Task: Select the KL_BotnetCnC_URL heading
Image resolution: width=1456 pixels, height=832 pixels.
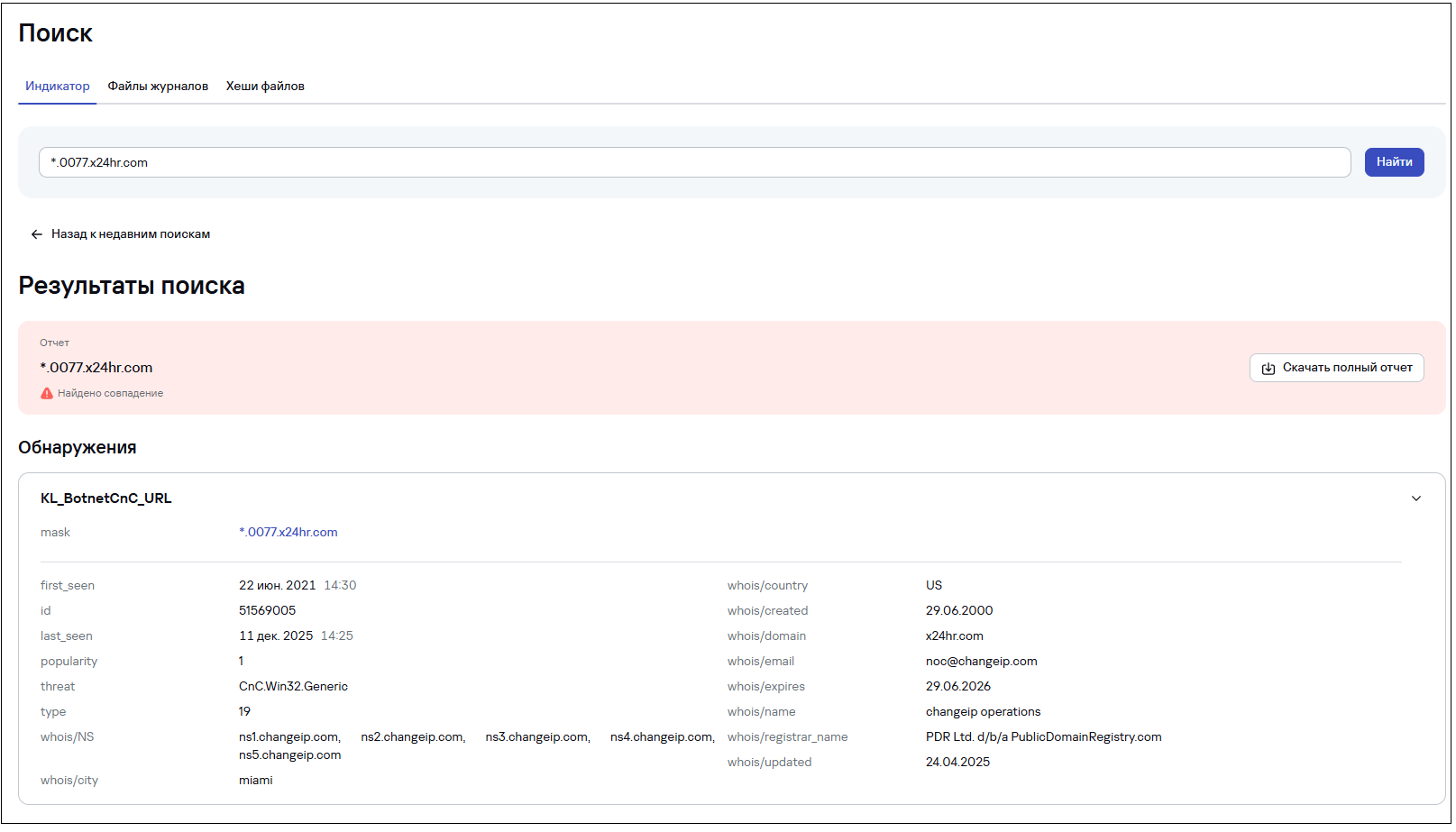Action: click(105, 498)
